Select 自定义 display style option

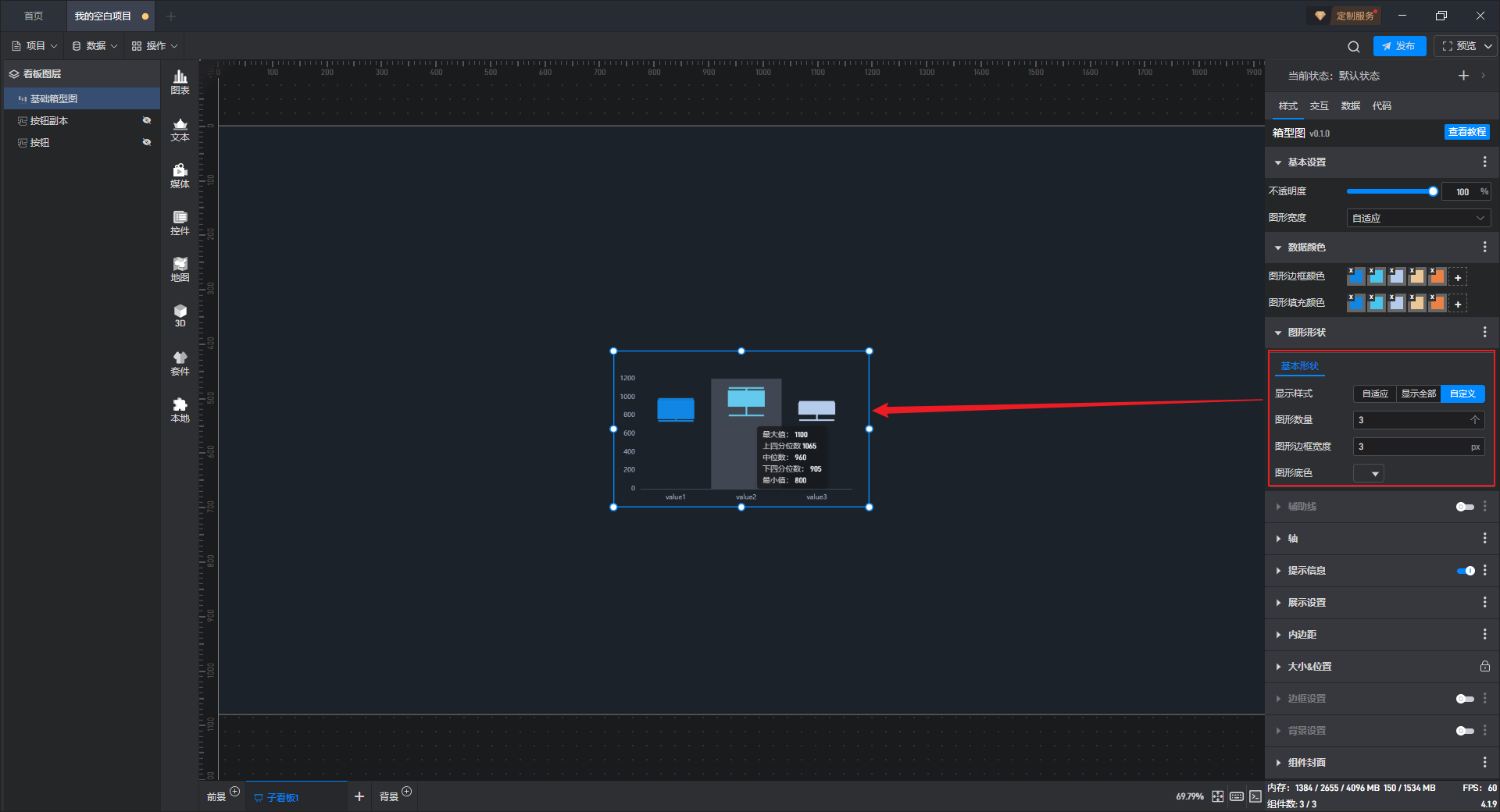coord(1462,394)
